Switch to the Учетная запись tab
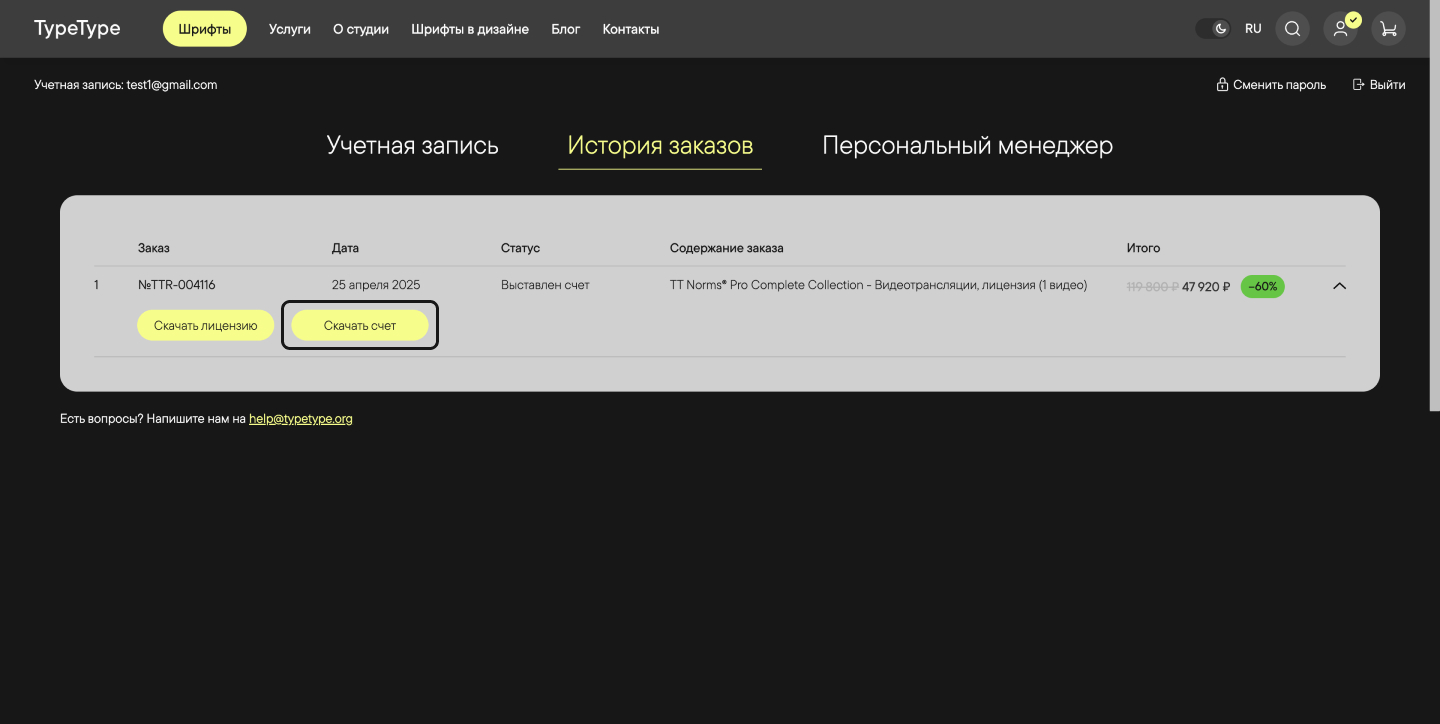Screen dimensions: 1440x724 click(x=413, y=146)
